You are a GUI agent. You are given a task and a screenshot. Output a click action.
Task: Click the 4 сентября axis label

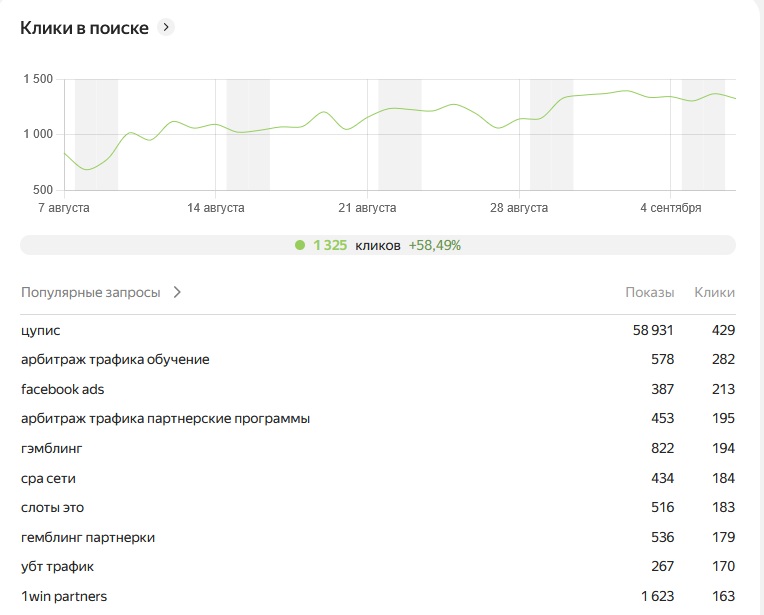click(671, 208)
